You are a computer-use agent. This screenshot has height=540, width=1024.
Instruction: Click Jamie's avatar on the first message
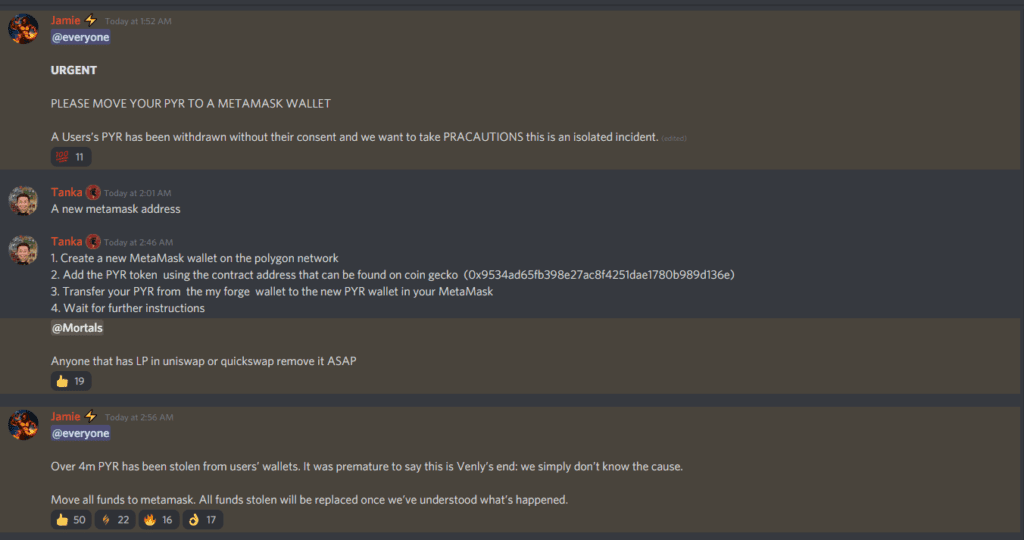point(23,29)
